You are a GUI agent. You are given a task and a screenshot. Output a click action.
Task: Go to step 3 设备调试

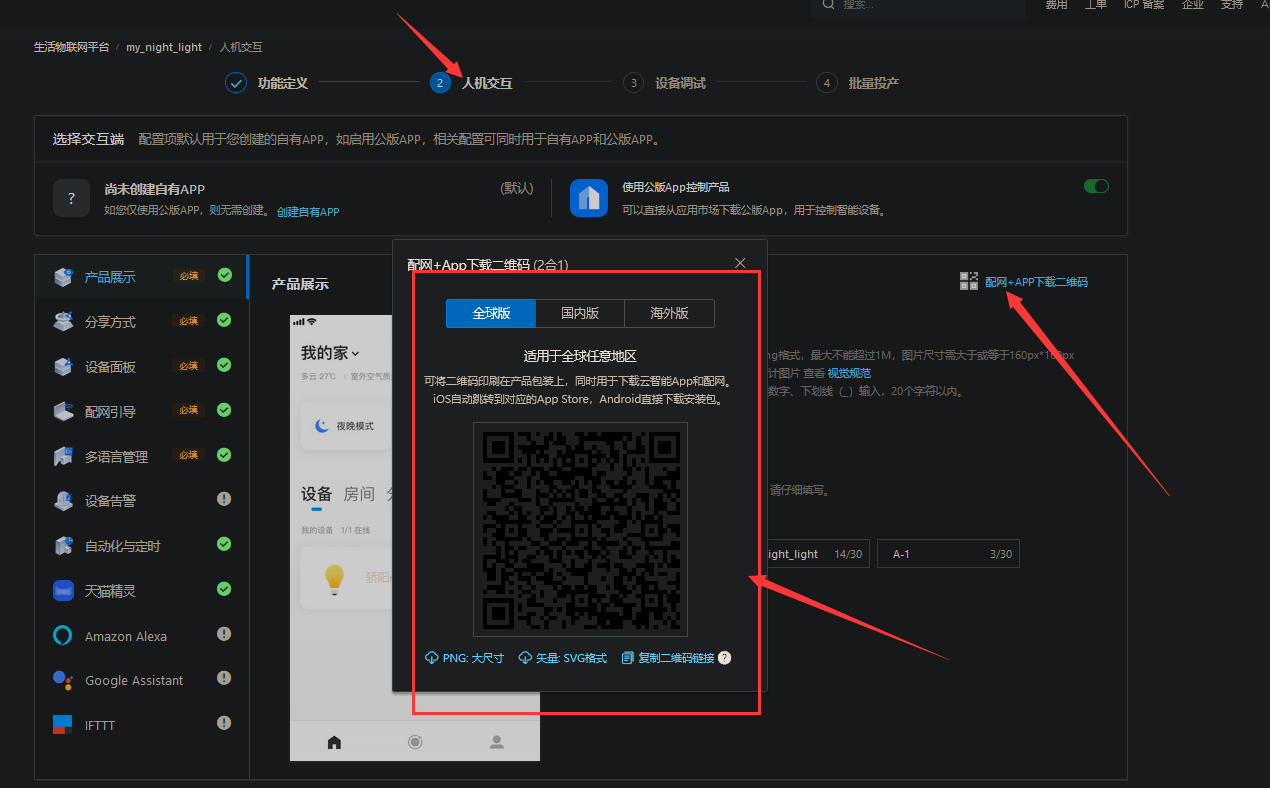pyautogui.click(x=664, y=83)
